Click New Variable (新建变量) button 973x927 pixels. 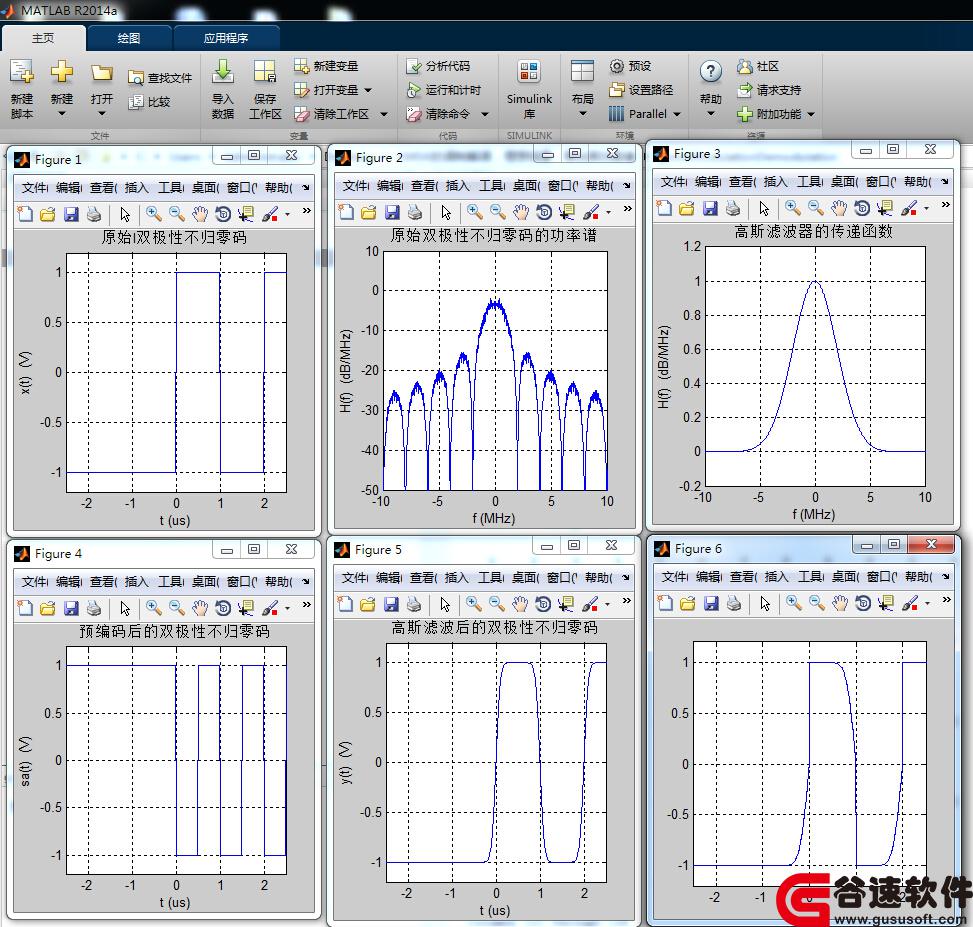pyautogui.click(x=326, y=66)
